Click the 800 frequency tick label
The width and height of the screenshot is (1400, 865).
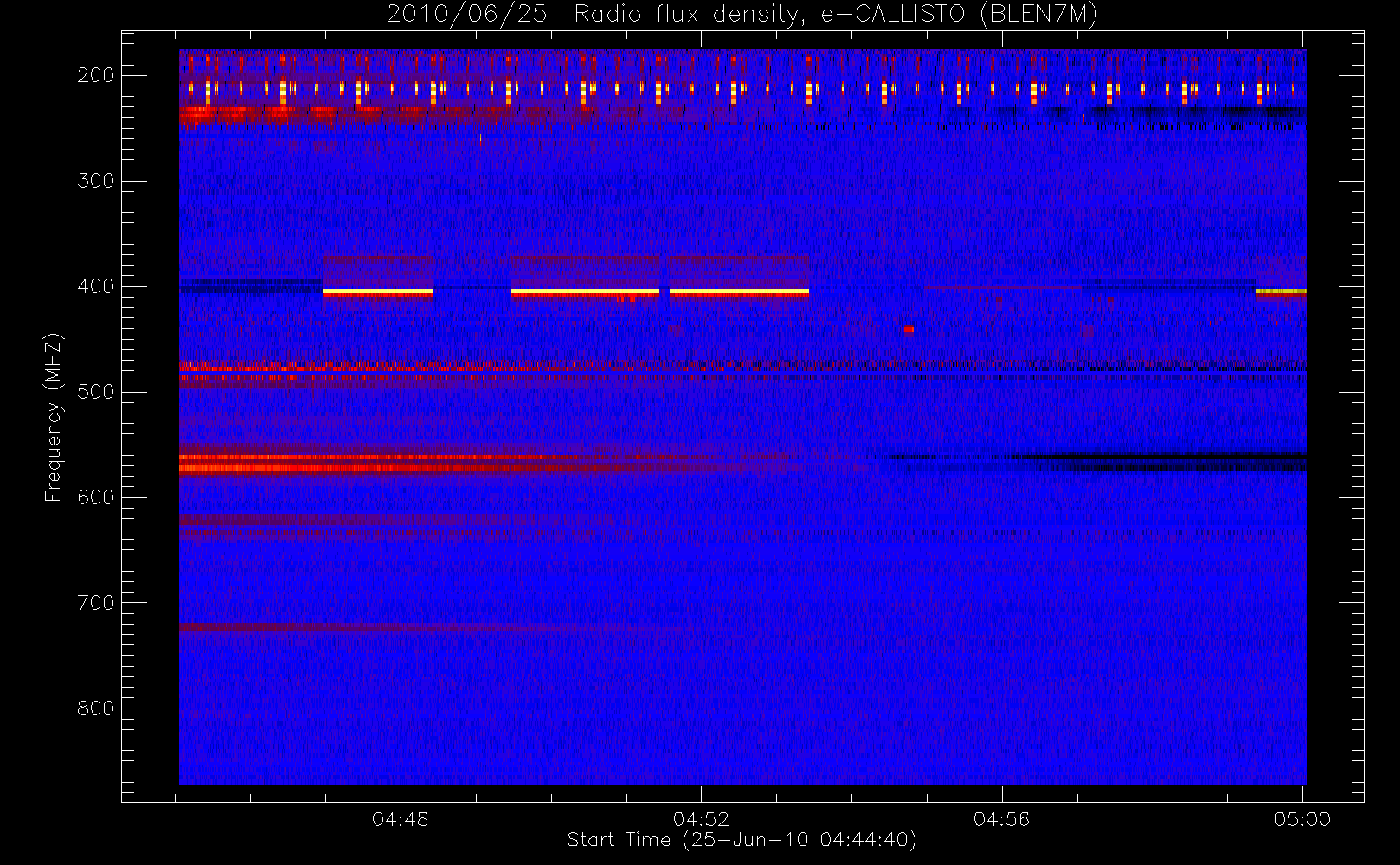pos(96,708)
